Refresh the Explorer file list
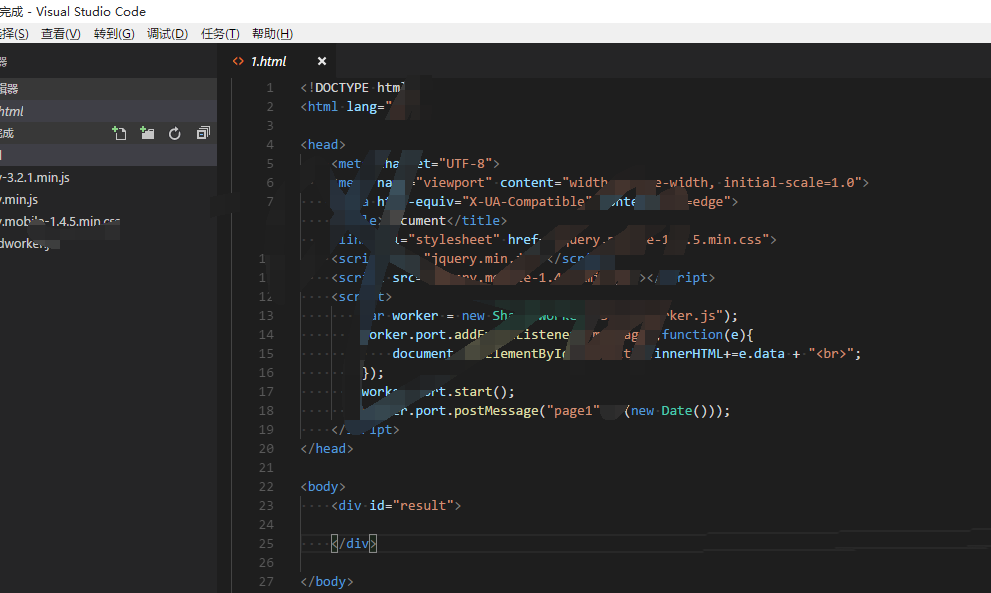Screen dimensions: 991x593 pyautogui.click(x=174, y=132)
